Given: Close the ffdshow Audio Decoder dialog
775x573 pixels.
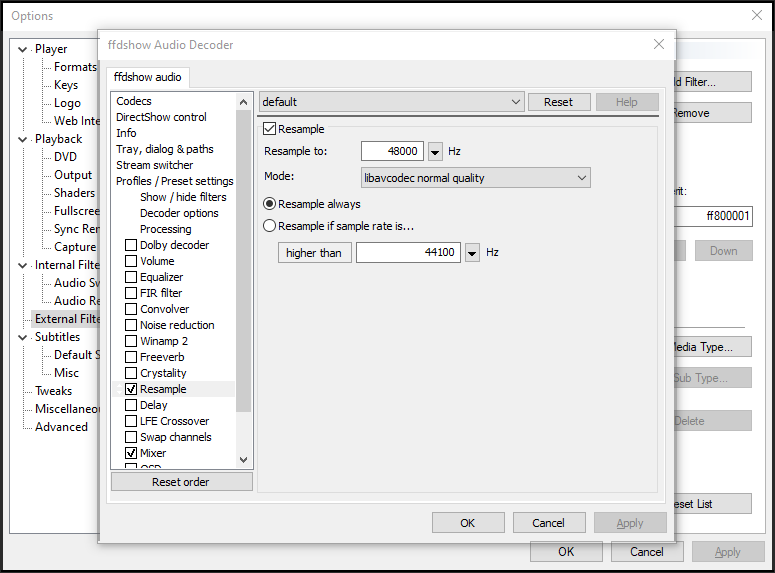Looking at the screenshot, I should pyautogui.click(x=658, y=44).
